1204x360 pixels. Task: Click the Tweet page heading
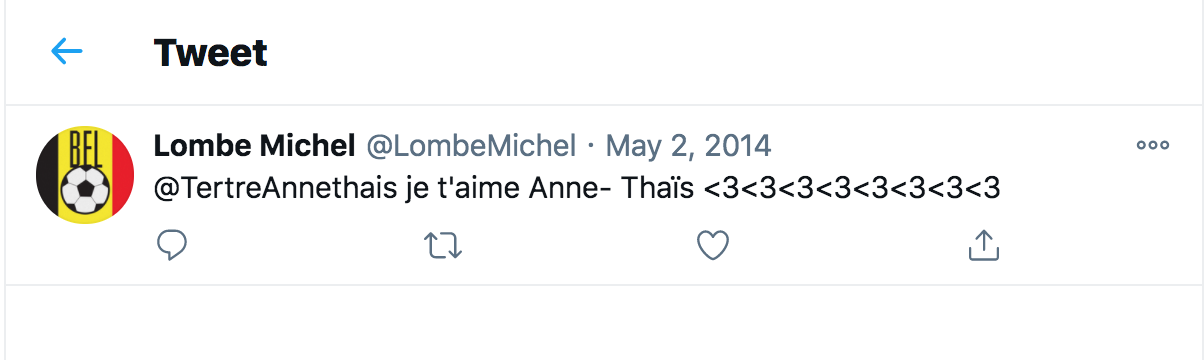211,52
